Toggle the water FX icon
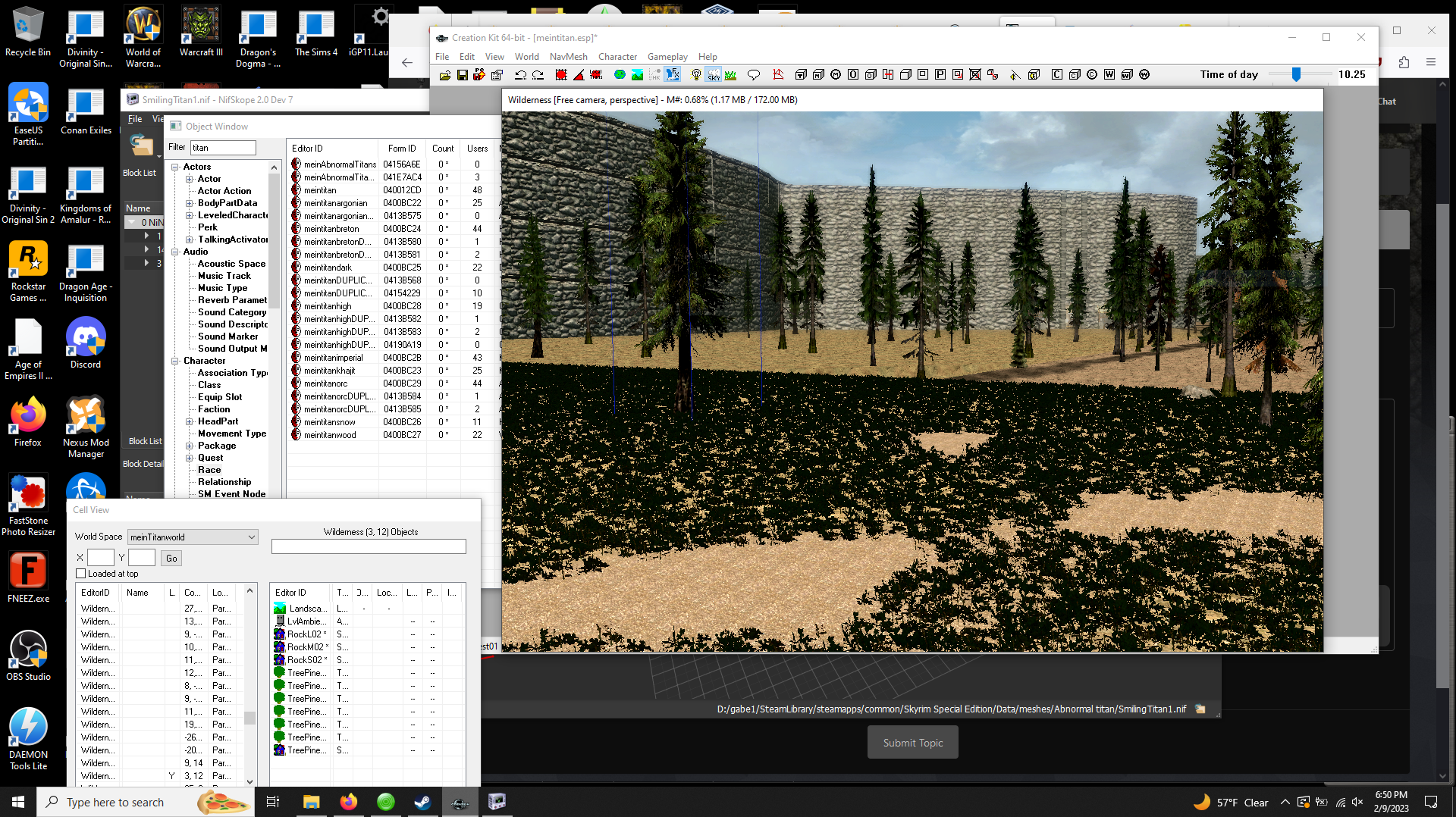The image size is (1456, 817). (x=673, y=75)
